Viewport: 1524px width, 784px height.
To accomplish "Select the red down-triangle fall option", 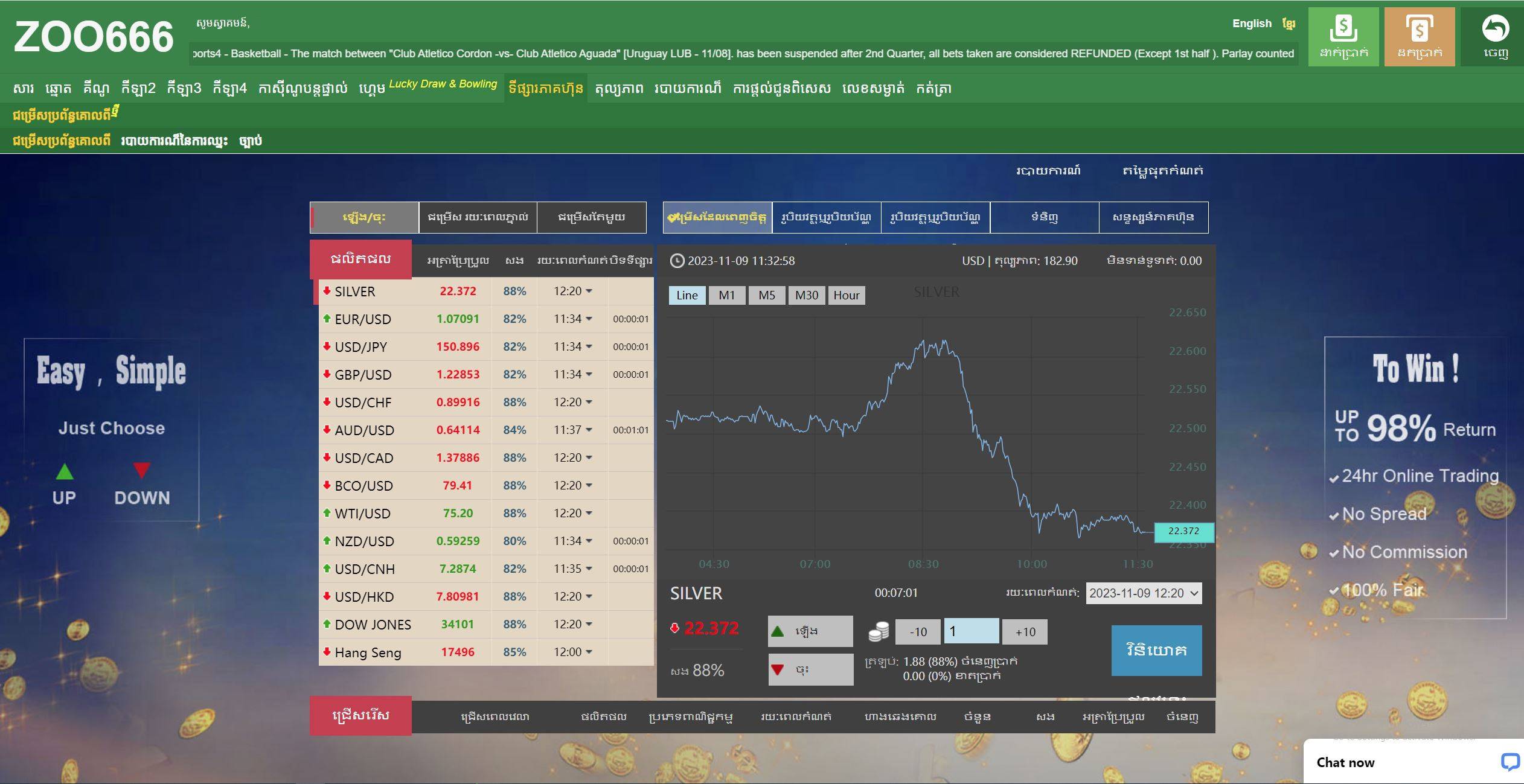I will coord(810,669).
